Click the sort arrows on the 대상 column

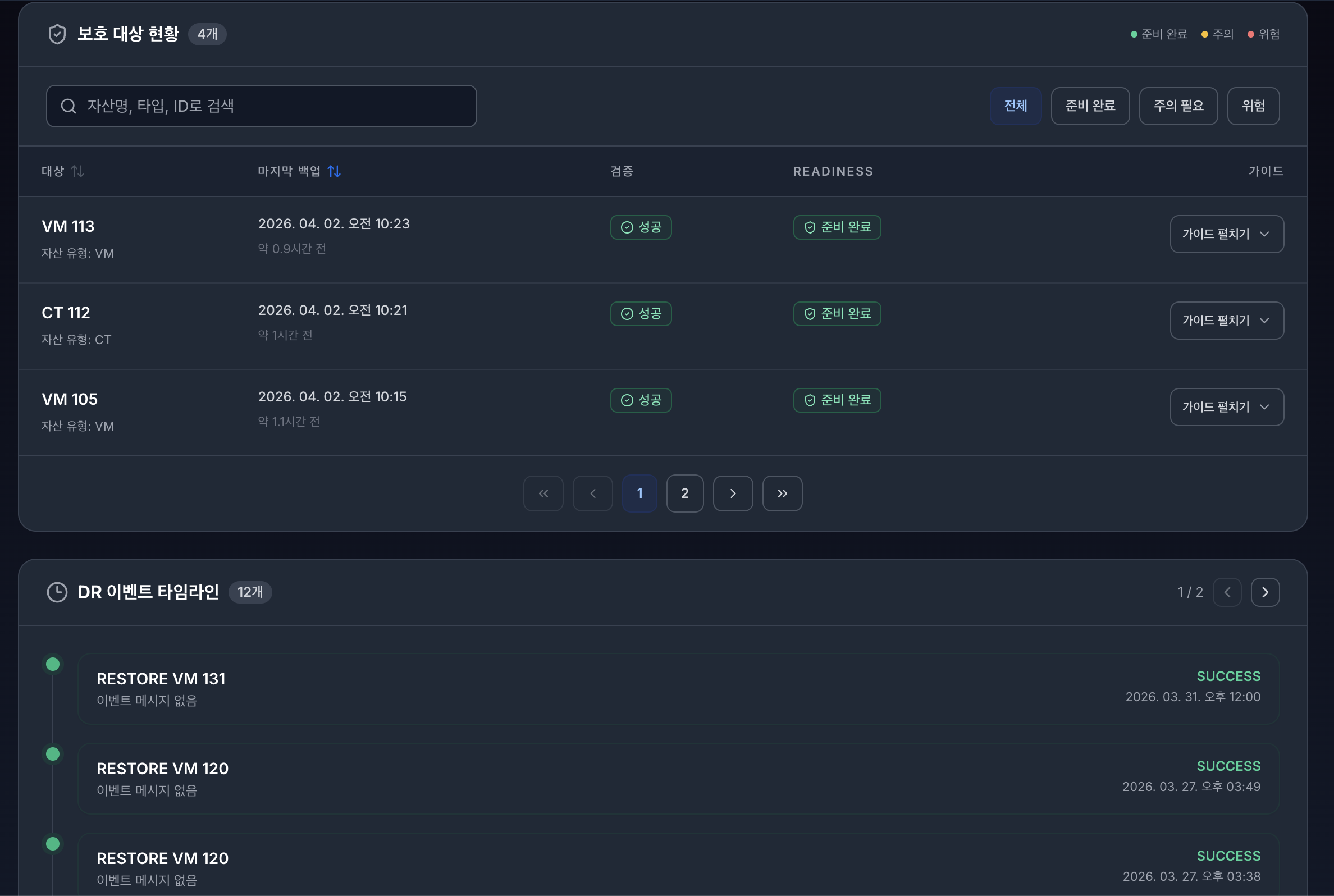[x=78, y=171]
